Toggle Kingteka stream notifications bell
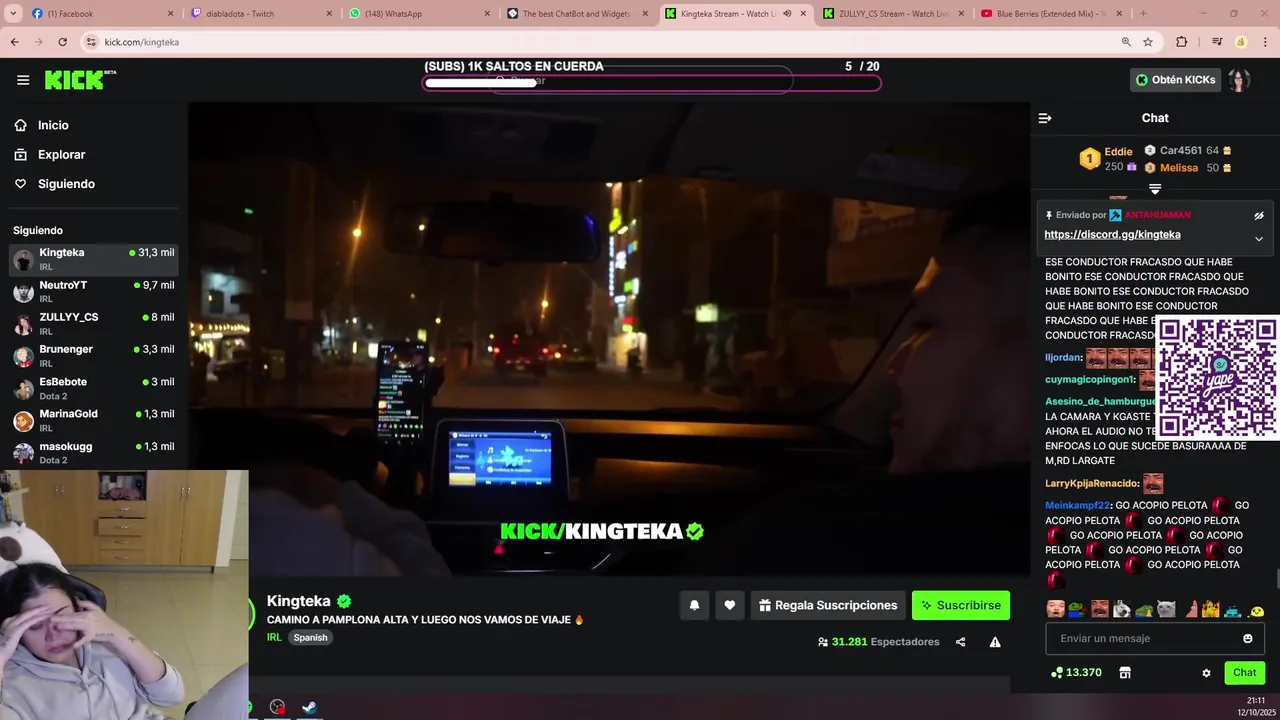This screenshot has width=1280, height=720. tap(694, 605)
